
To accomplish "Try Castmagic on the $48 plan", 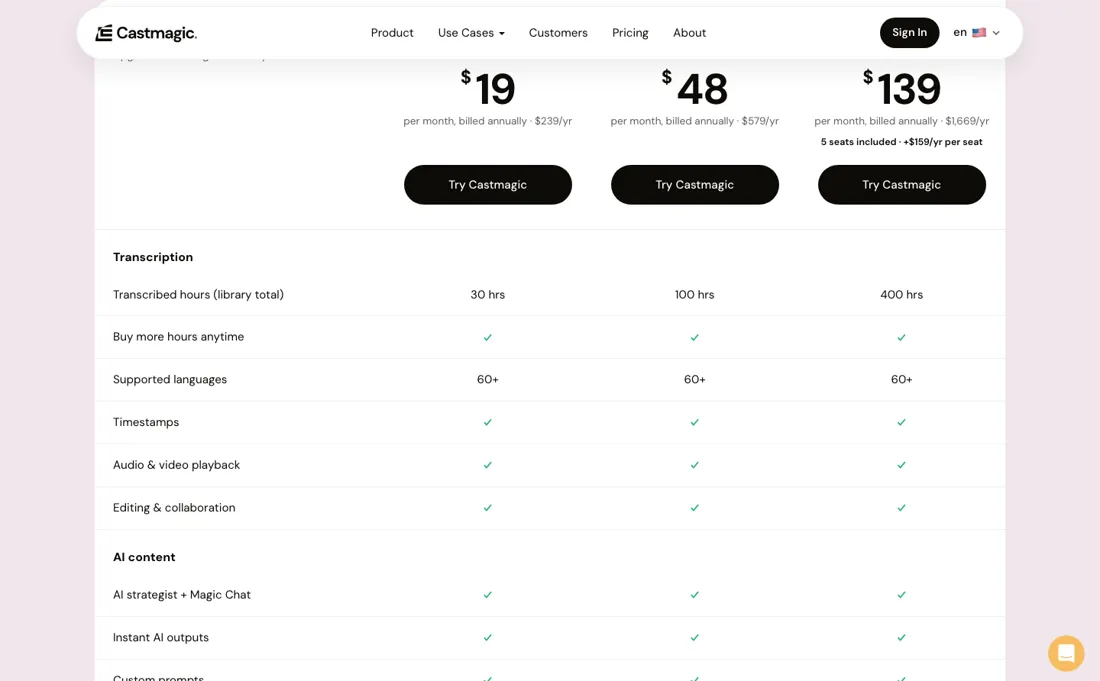I will pos(695,184).
